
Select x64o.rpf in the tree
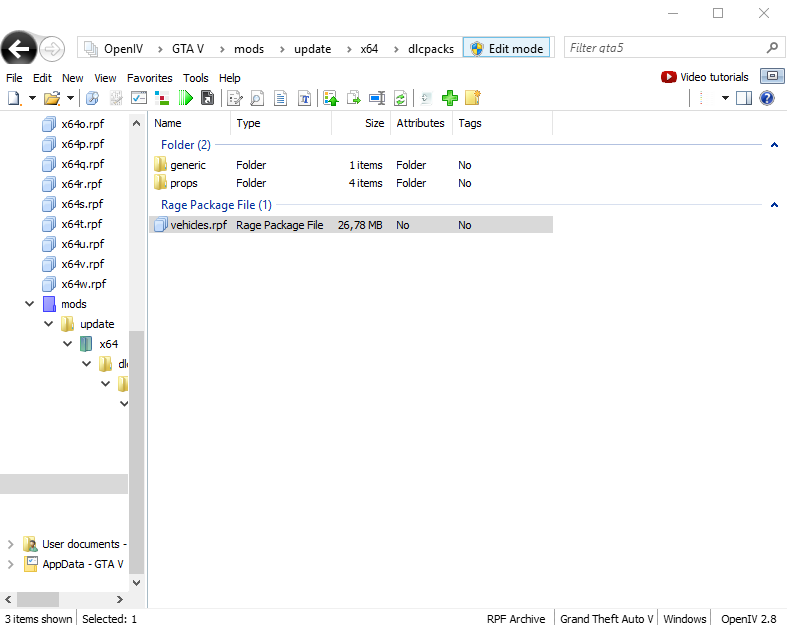coord(83,124)
